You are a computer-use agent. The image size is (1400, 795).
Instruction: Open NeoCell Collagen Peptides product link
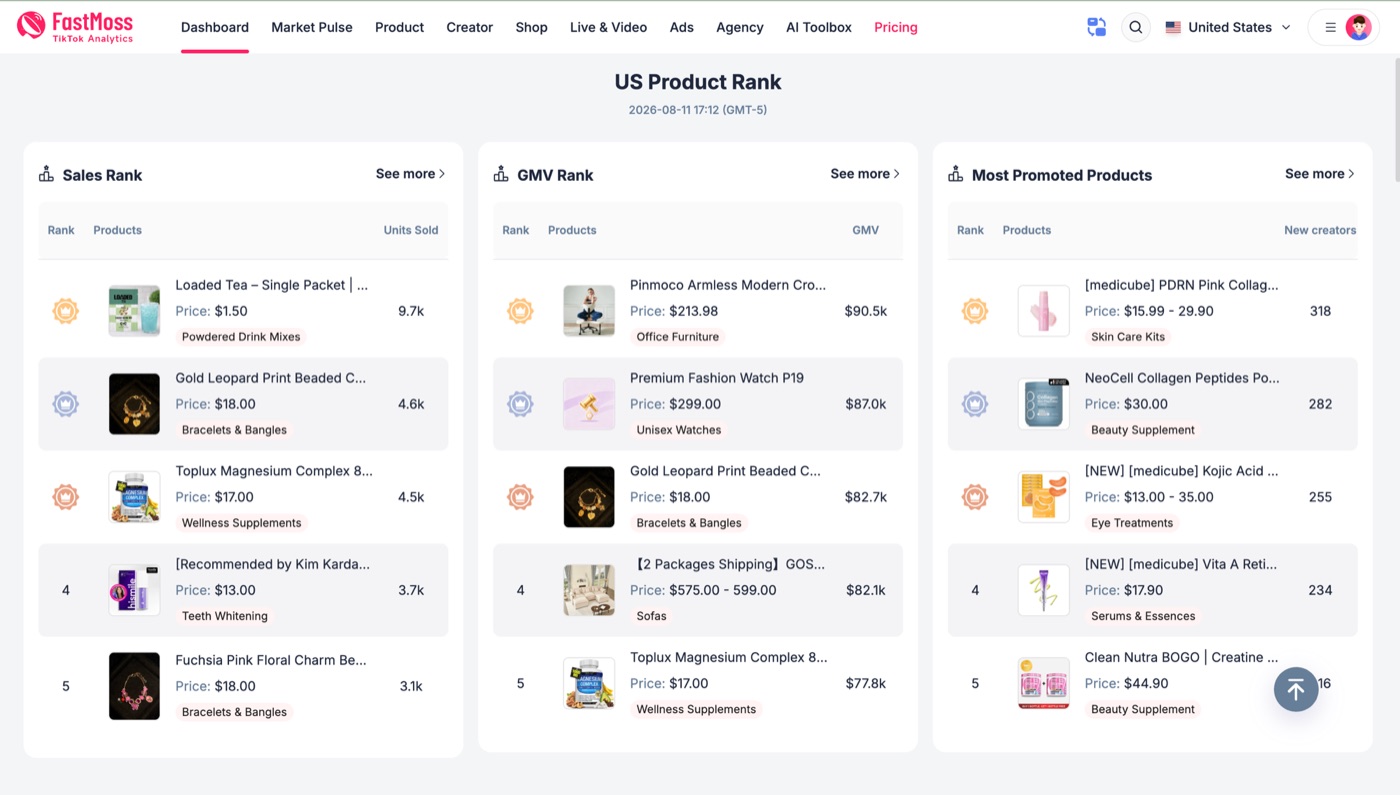click(x=1182, y=378)
